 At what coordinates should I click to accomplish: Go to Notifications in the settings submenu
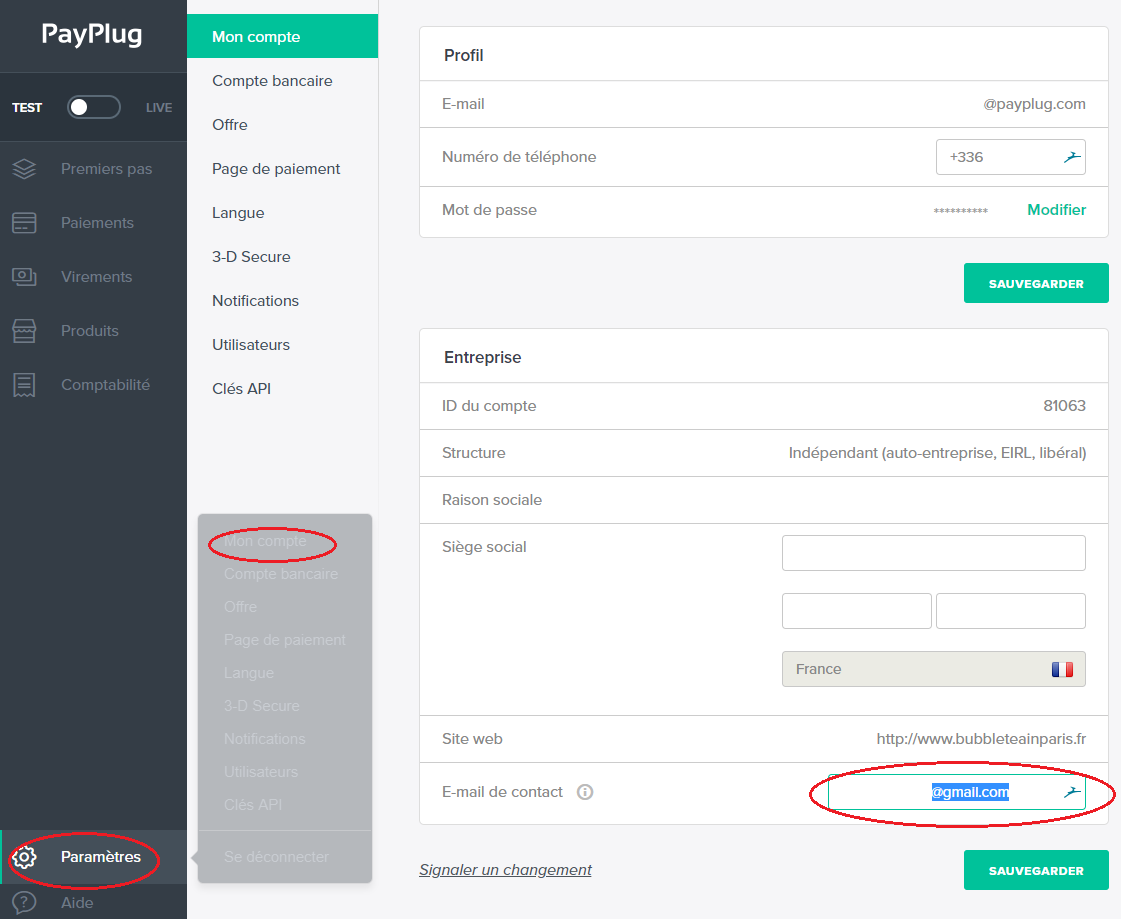click(255, 301)
